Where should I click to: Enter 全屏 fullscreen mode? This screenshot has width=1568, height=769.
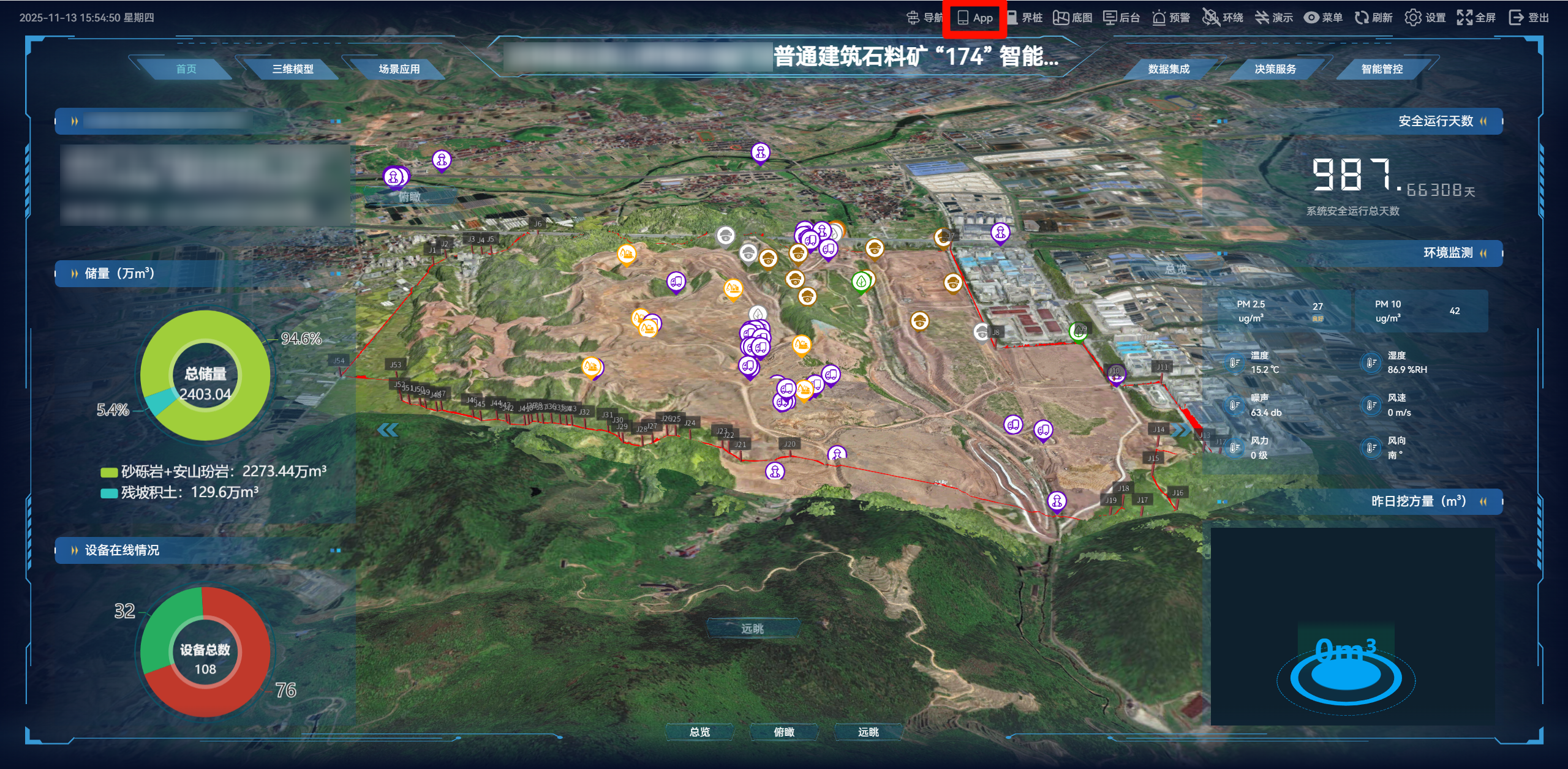click(1464, 18)
